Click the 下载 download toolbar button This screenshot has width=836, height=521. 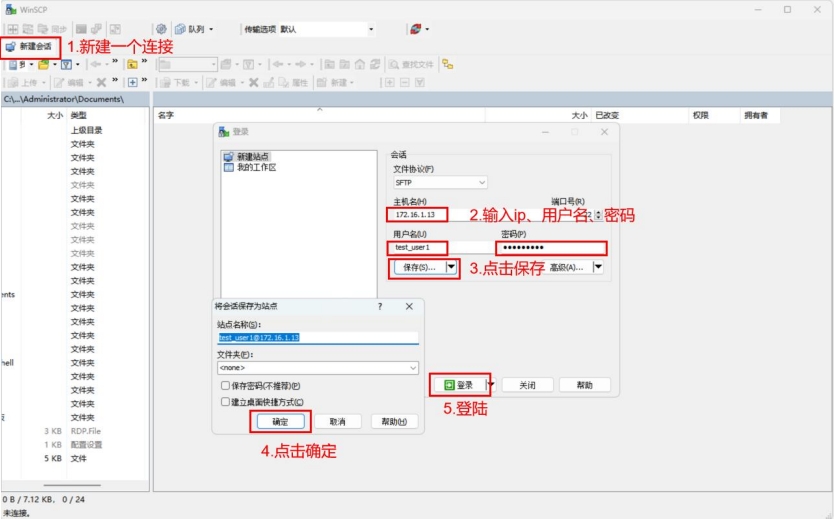click(x=175, y=82)
